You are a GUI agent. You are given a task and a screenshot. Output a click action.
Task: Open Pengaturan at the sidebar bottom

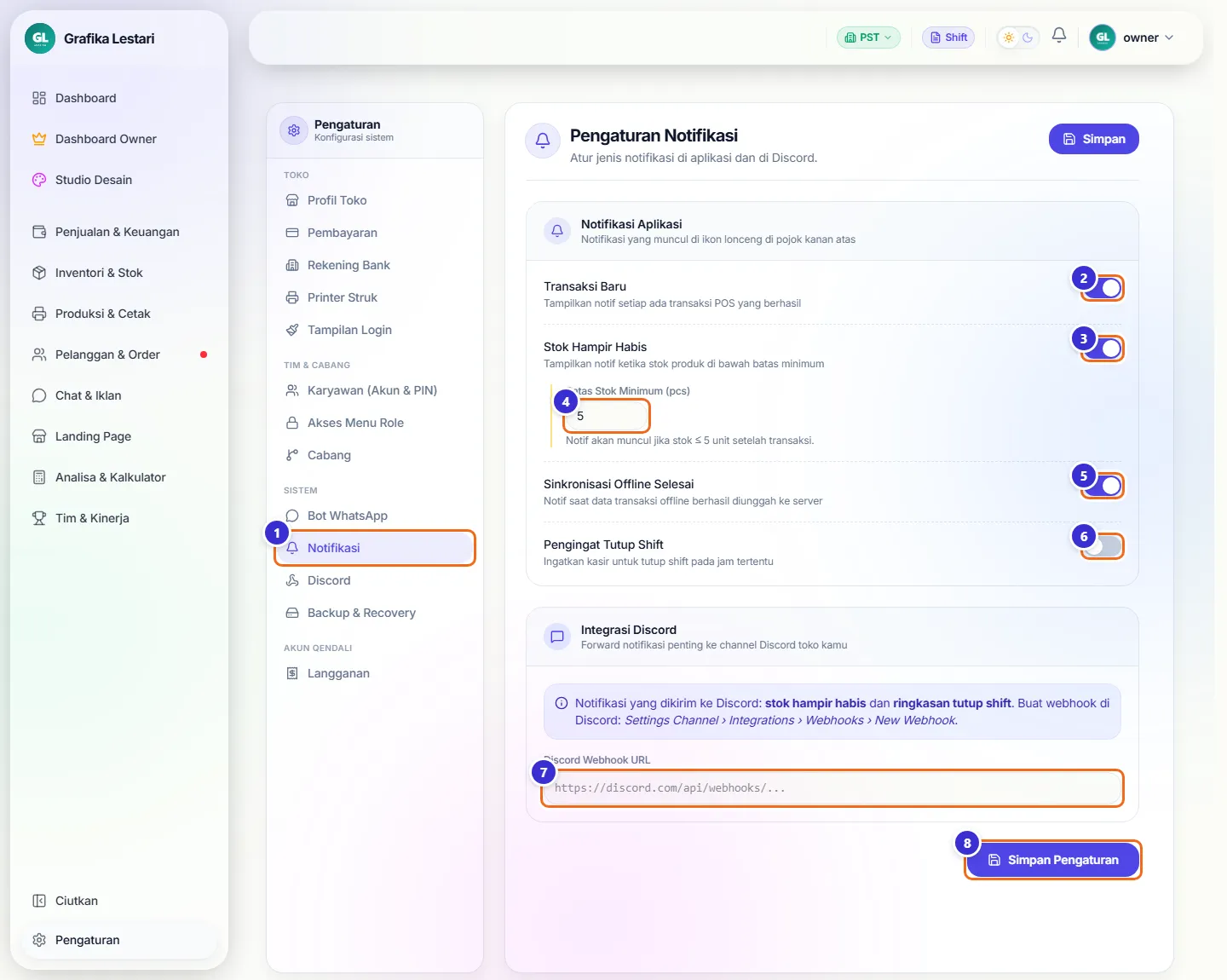coord(119,940)
